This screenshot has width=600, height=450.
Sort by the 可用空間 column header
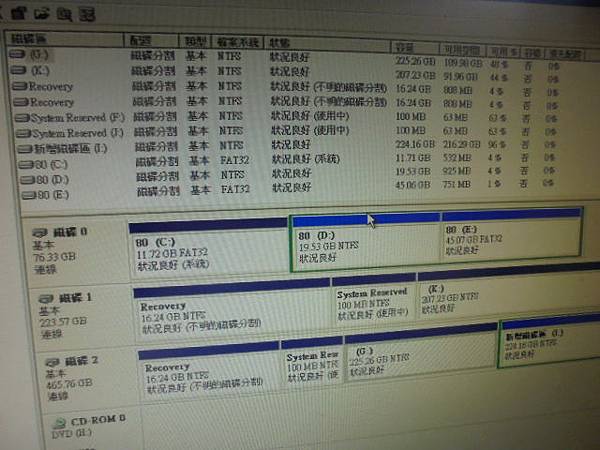point(462,49)
